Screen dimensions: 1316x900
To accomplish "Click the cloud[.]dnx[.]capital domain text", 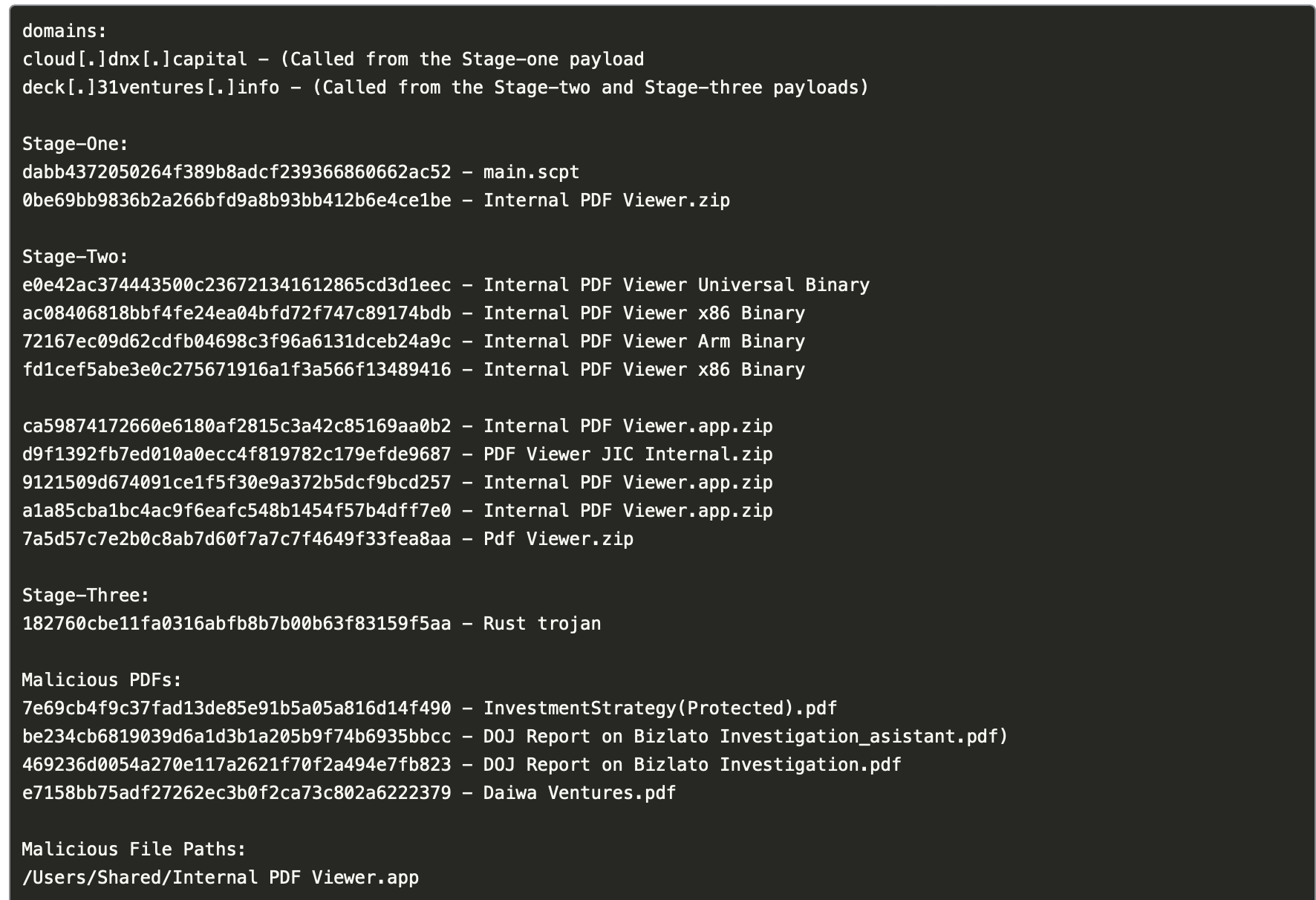I will pyautogui.click(x=134, y=59).
